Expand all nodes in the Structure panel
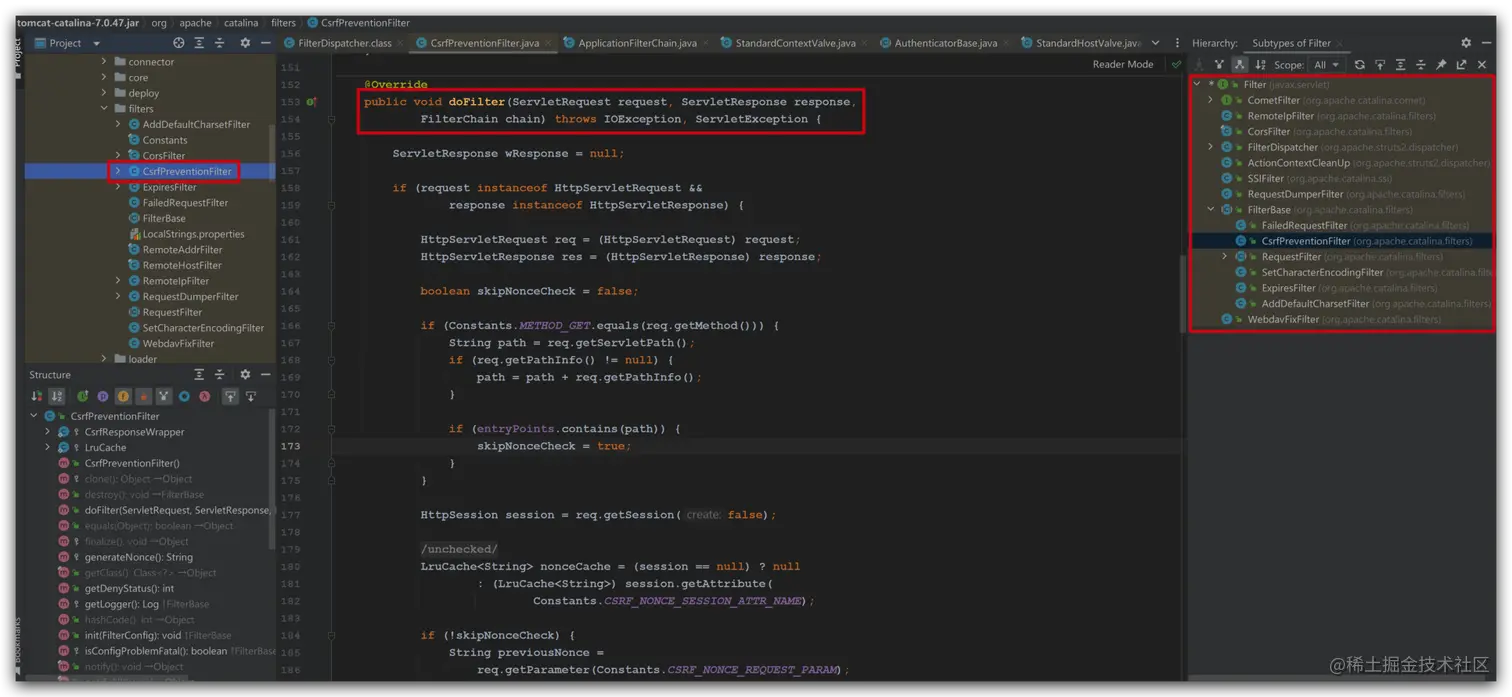 point(199,374)
